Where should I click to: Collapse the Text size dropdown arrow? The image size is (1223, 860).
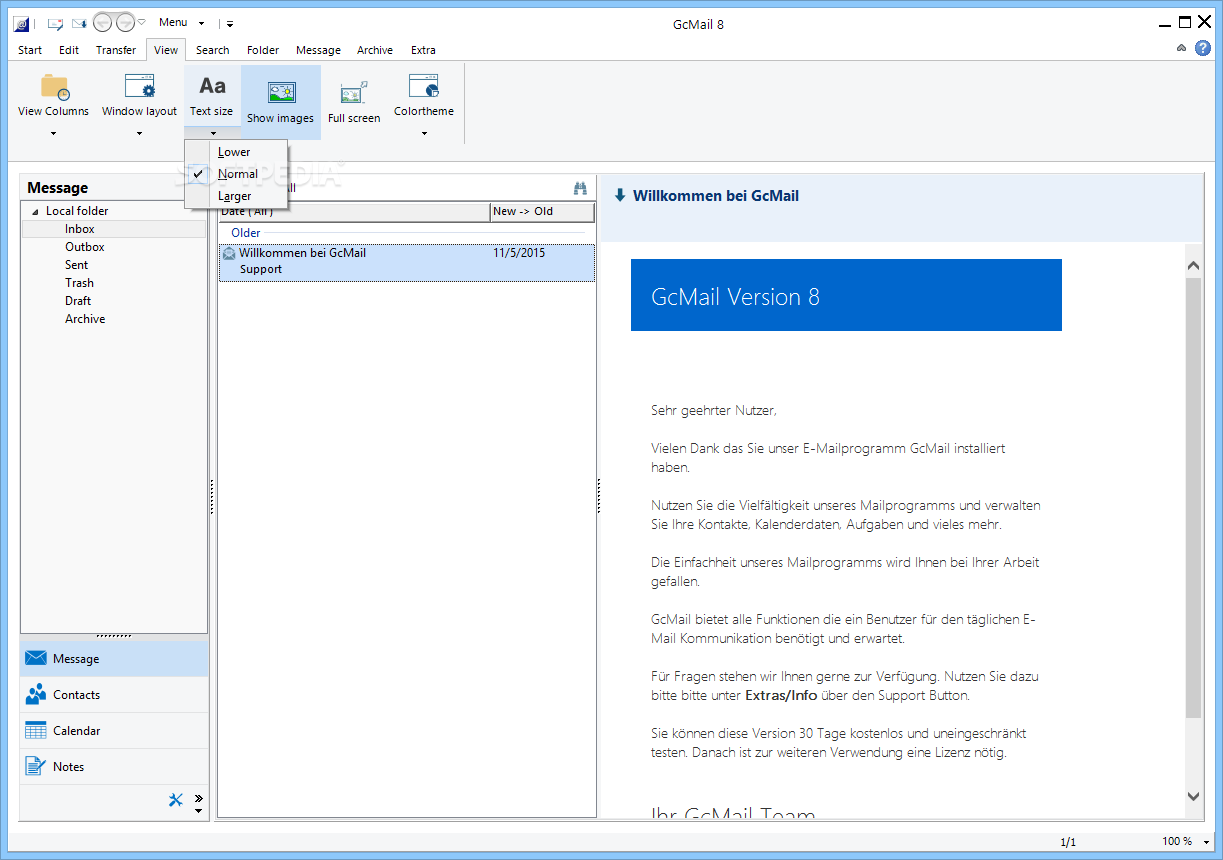tap(212, 133)
